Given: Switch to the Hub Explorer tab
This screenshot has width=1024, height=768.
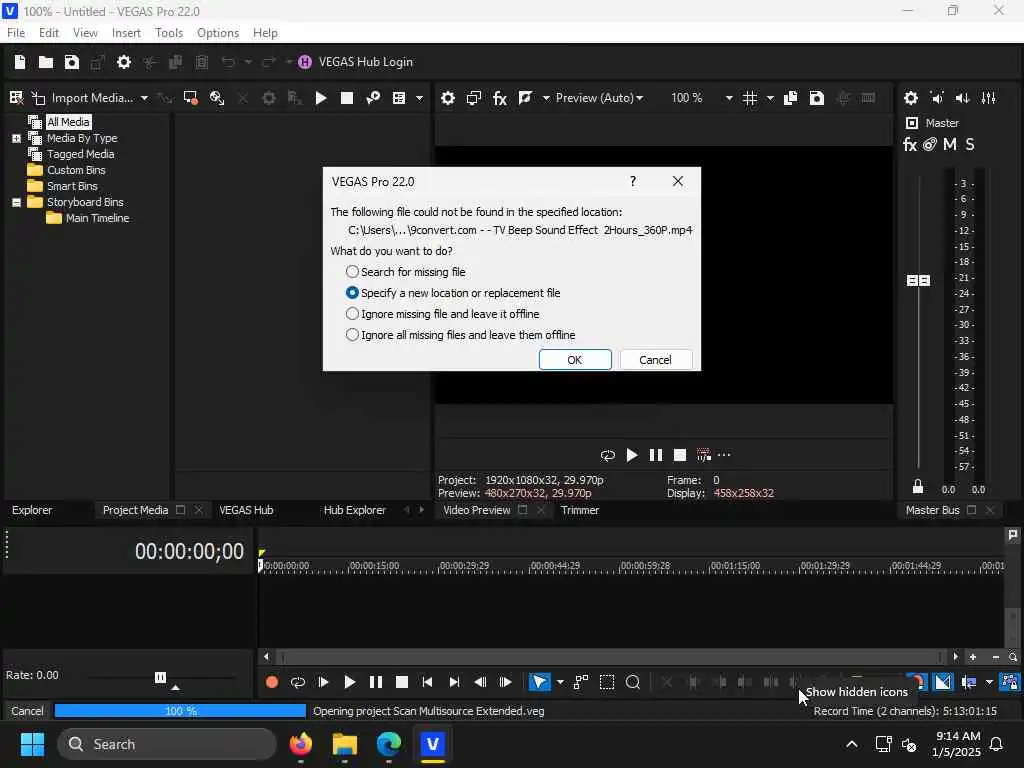Looking at the screenshot, I should [355, 510].
